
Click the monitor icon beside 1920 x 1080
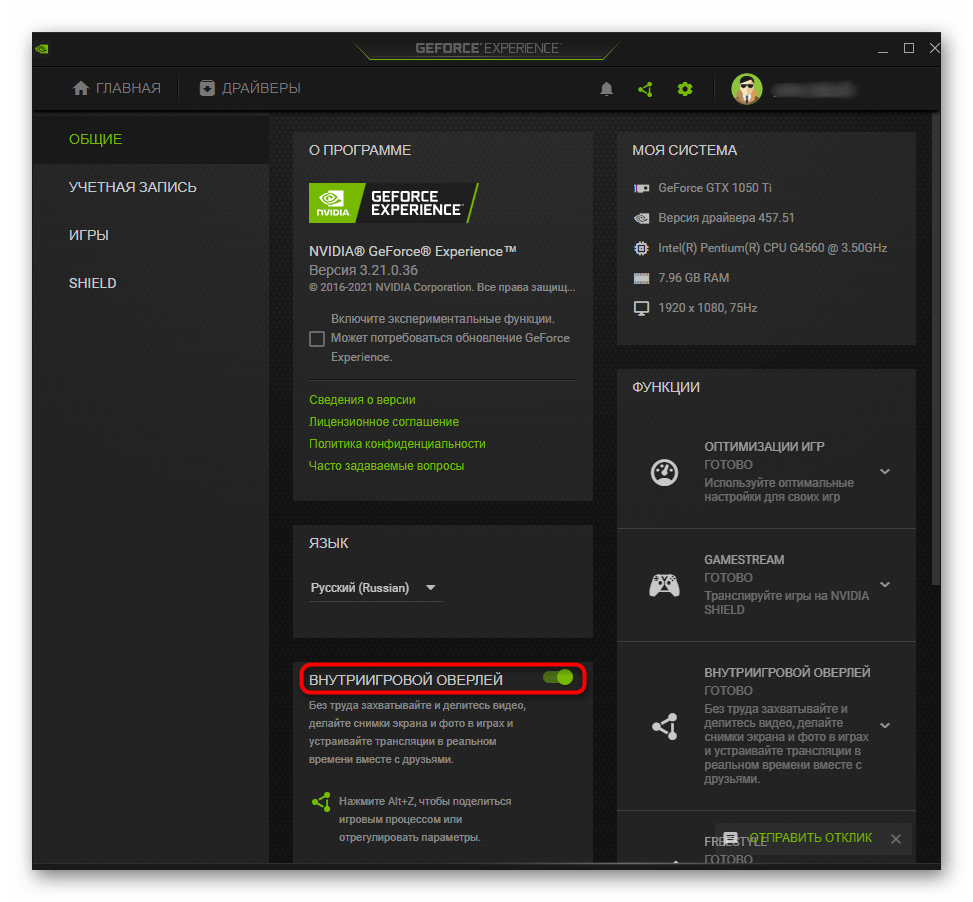641,308
